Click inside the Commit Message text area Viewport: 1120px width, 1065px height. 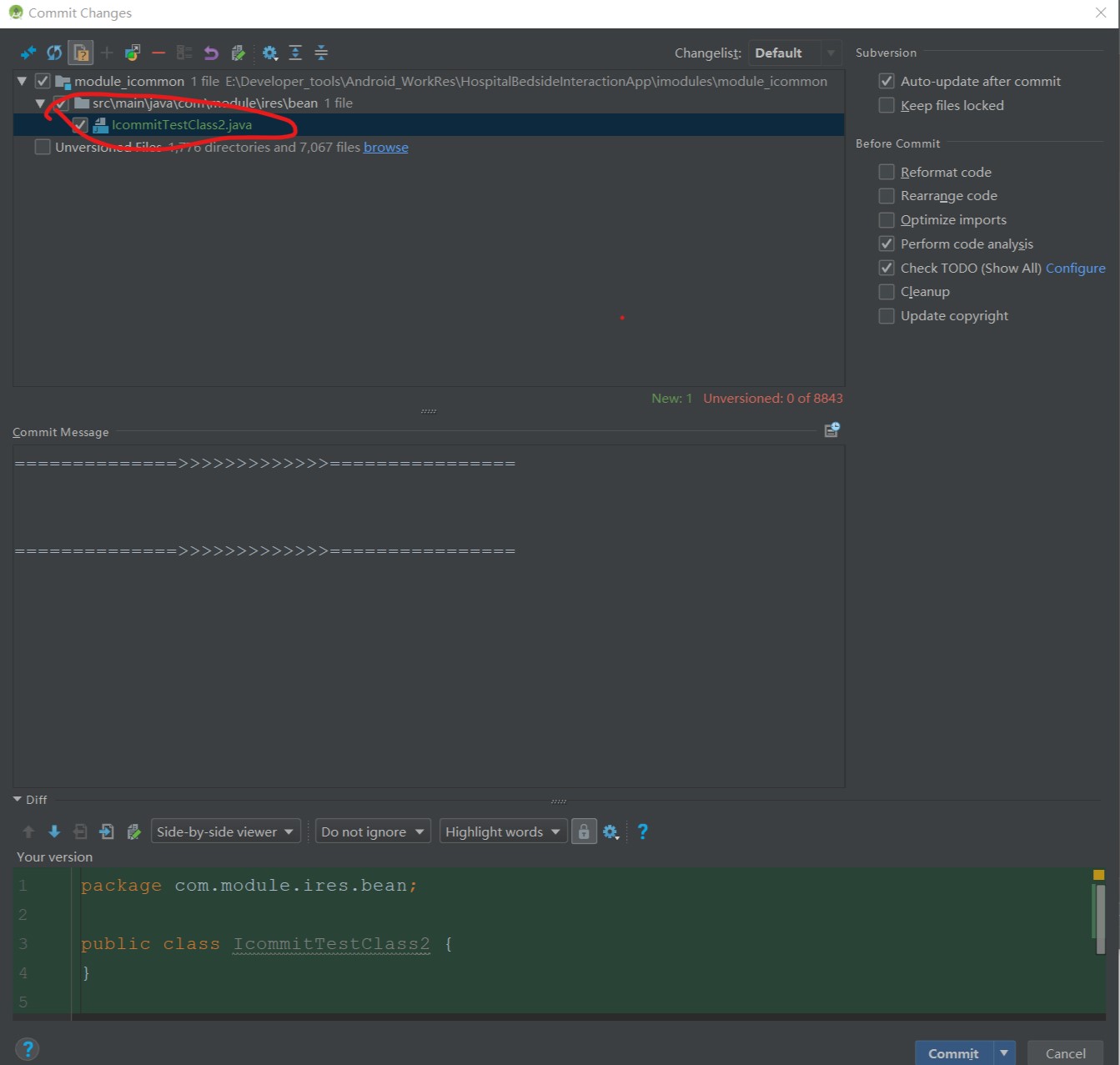point(429,616)
